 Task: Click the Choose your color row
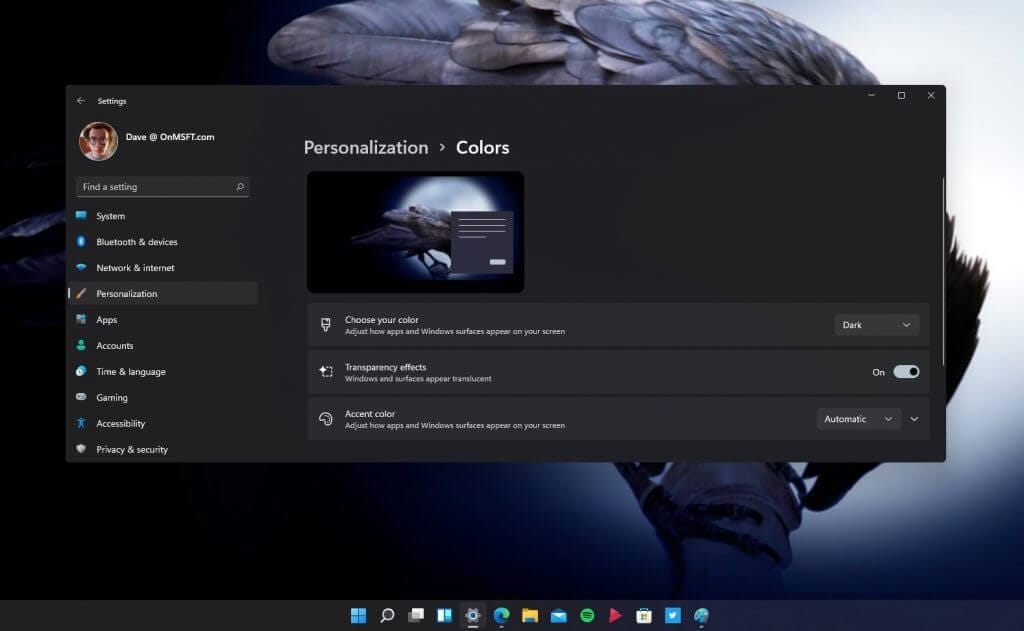point(560,324)
